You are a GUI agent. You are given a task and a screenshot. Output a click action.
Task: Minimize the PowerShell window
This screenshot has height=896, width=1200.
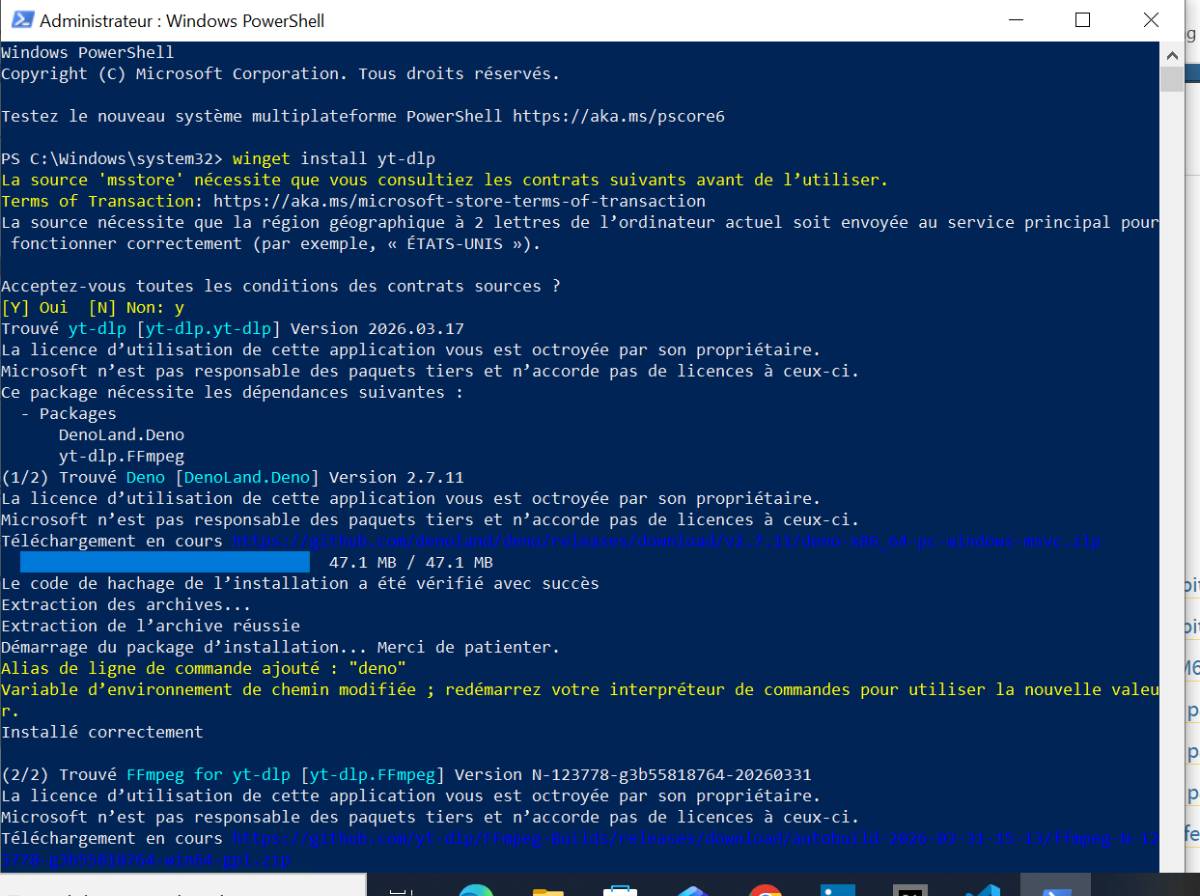coord(1016,20)
